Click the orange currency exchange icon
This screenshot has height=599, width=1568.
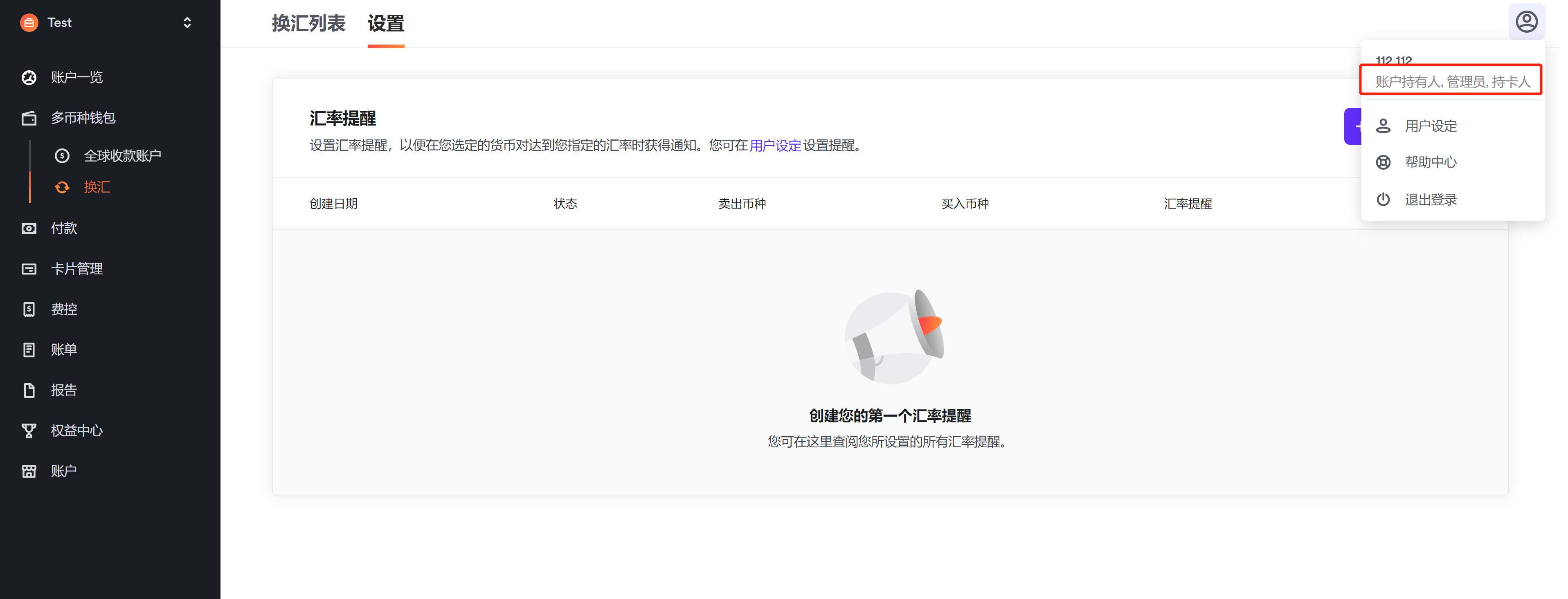click(x=62, y=187)
